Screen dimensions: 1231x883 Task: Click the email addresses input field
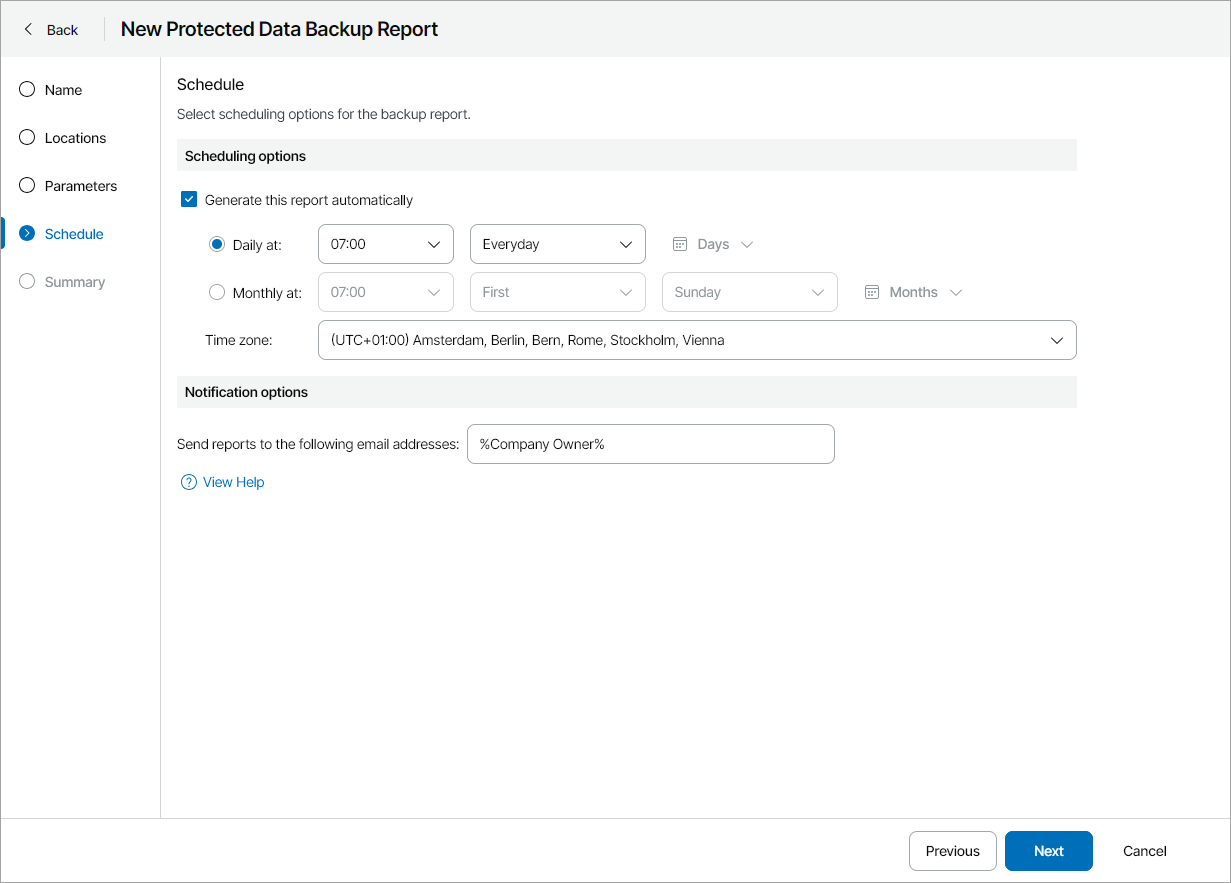pos(650,443)
